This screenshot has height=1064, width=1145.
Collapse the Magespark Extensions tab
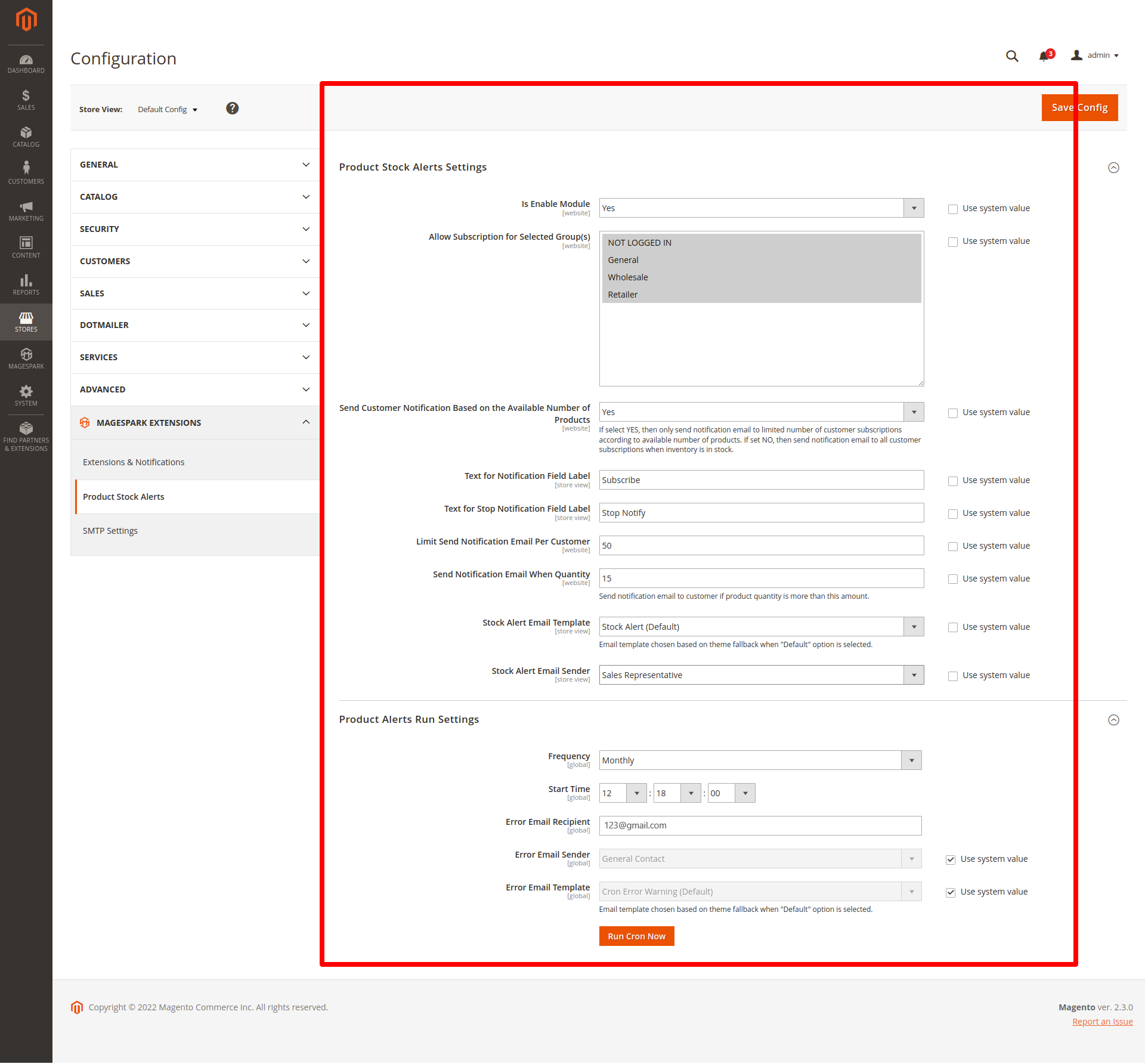[195, 423]
